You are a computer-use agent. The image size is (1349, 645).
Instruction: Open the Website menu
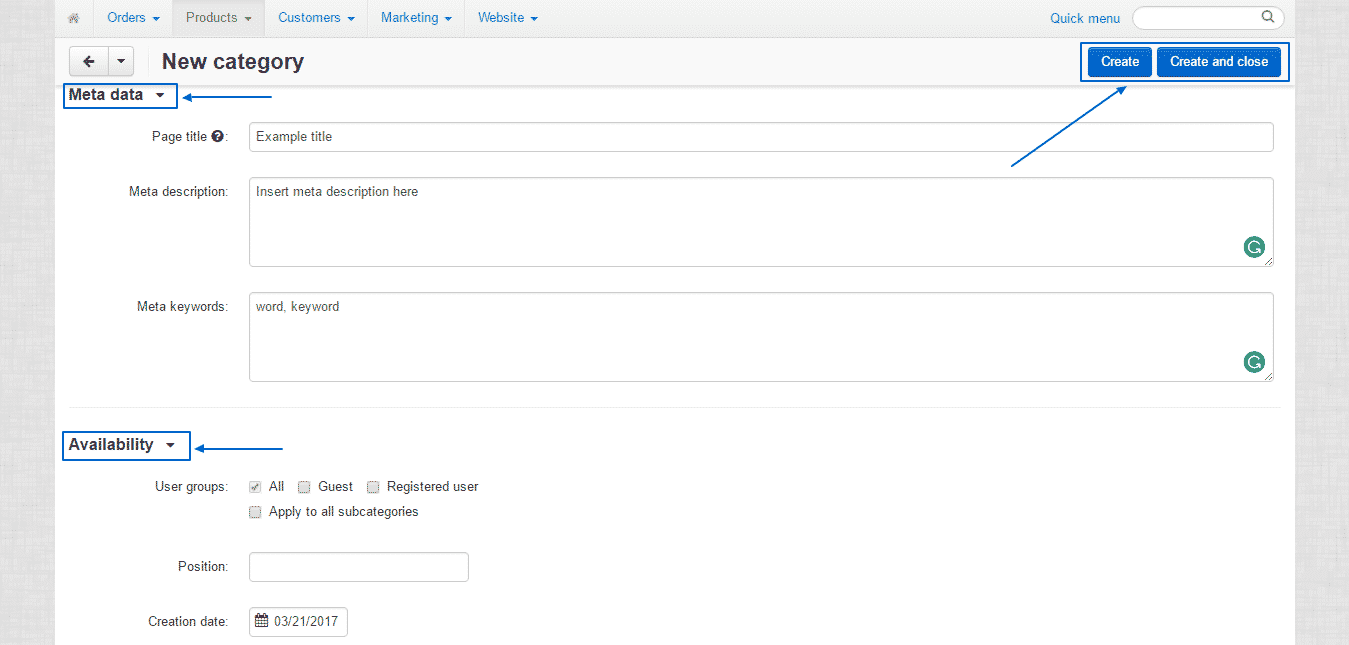506,17
